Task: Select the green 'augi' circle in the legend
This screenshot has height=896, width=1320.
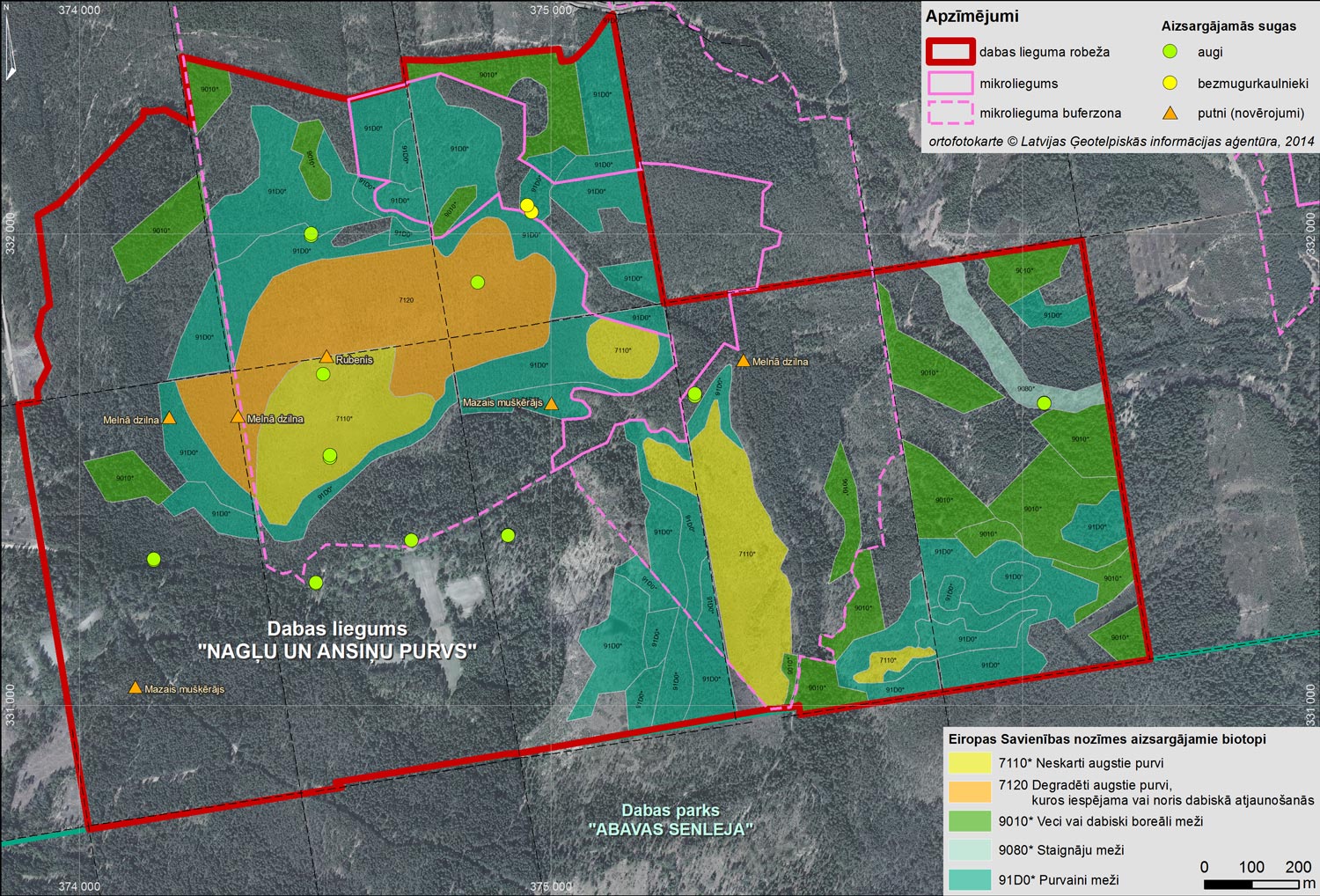Action: pyautogui.click(x=1170, y=52)
